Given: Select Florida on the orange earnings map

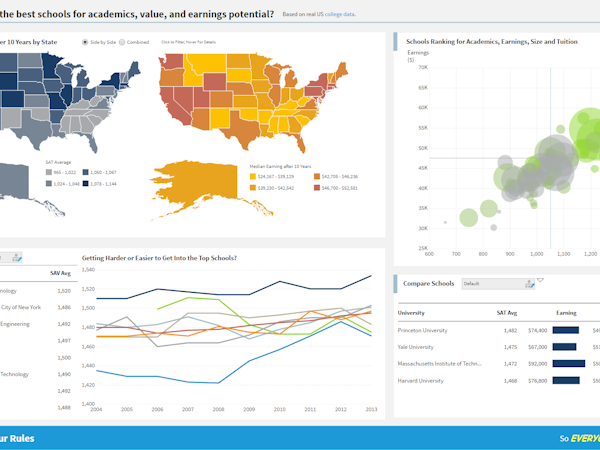Looking at the screenshot, I should pyautogui.click(x=298, y=142).
